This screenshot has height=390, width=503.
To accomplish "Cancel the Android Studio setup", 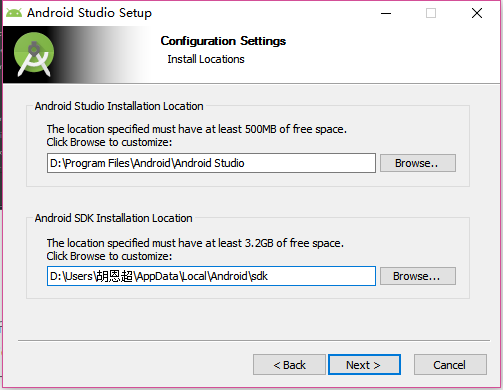I will pyautogui.click(x=450, y=365).
